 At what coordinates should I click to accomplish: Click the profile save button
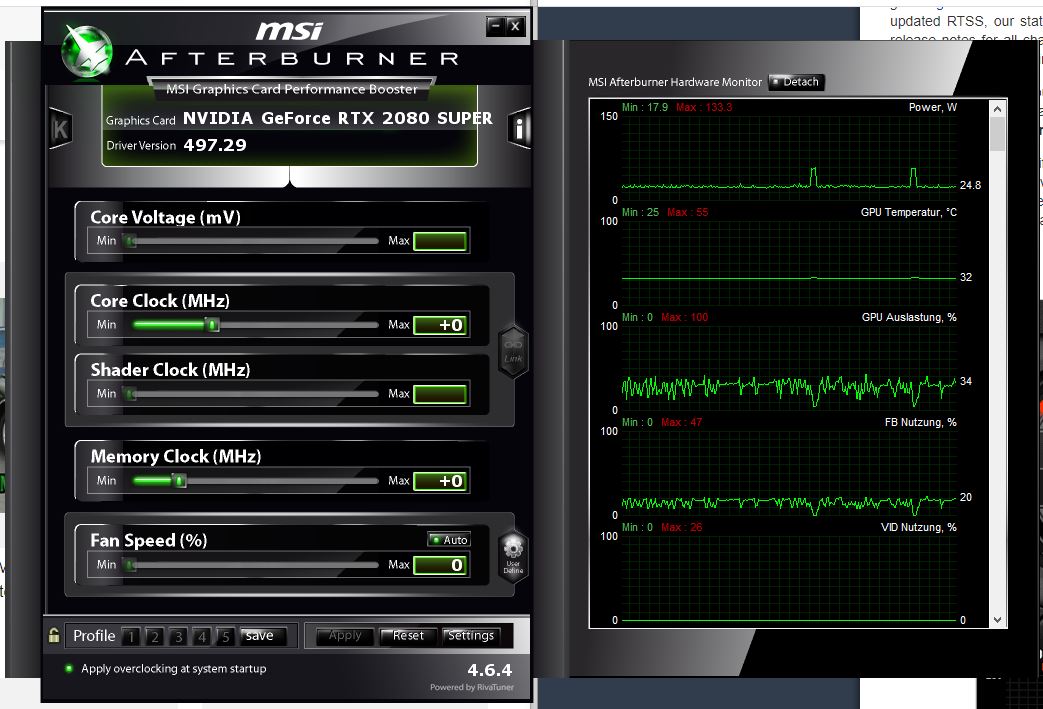(x=263, y=636)
